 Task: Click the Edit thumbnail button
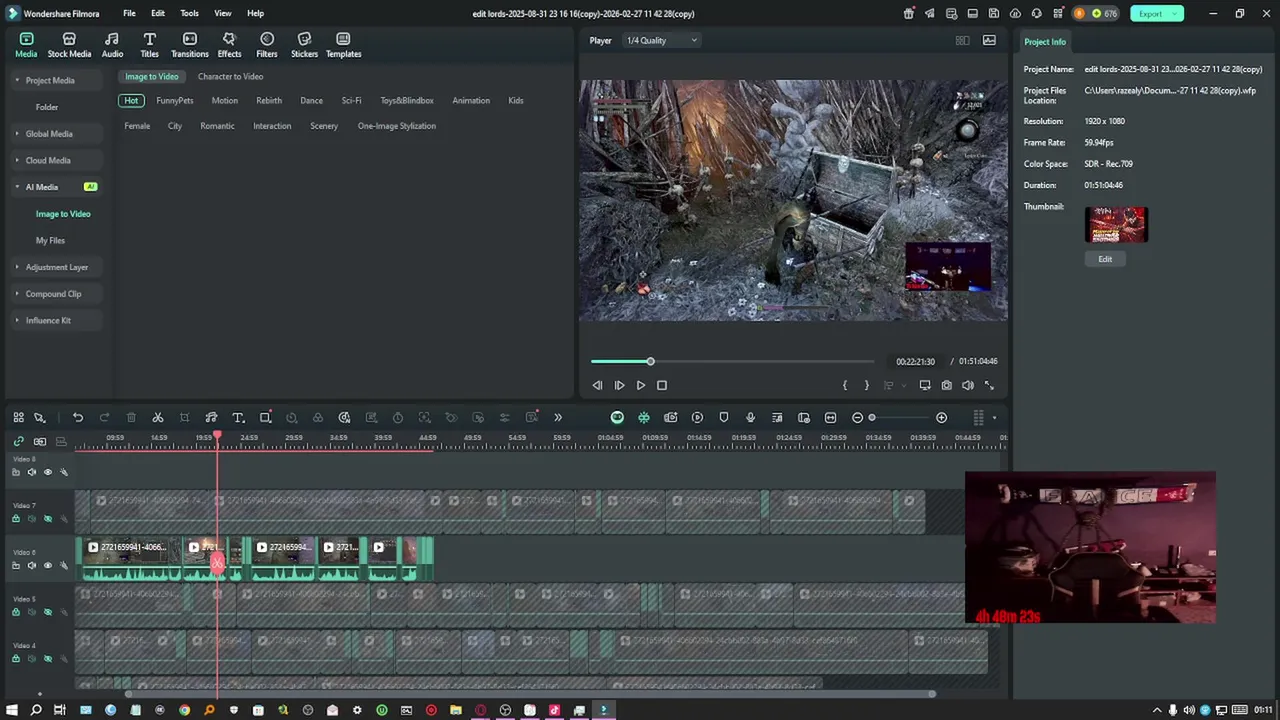[x=1105, y=259]
